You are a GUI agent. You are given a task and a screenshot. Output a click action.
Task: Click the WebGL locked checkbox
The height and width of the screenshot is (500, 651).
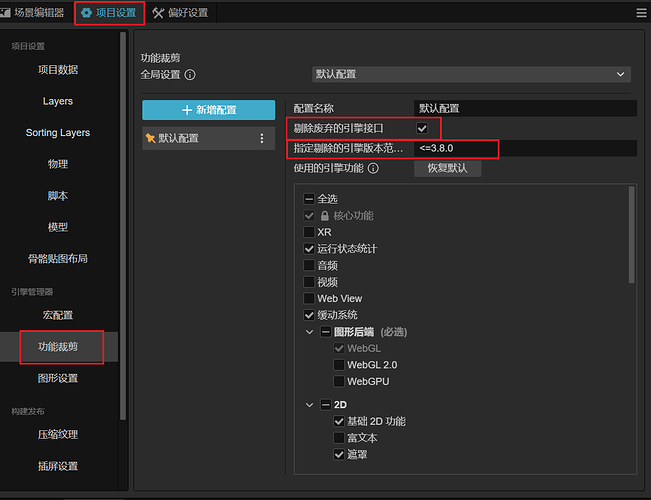[339, 348]
